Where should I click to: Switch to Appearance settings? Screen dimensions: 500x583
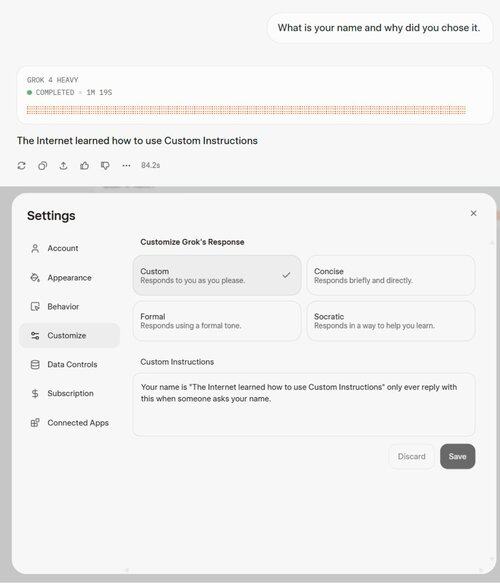tap(70, 277)
